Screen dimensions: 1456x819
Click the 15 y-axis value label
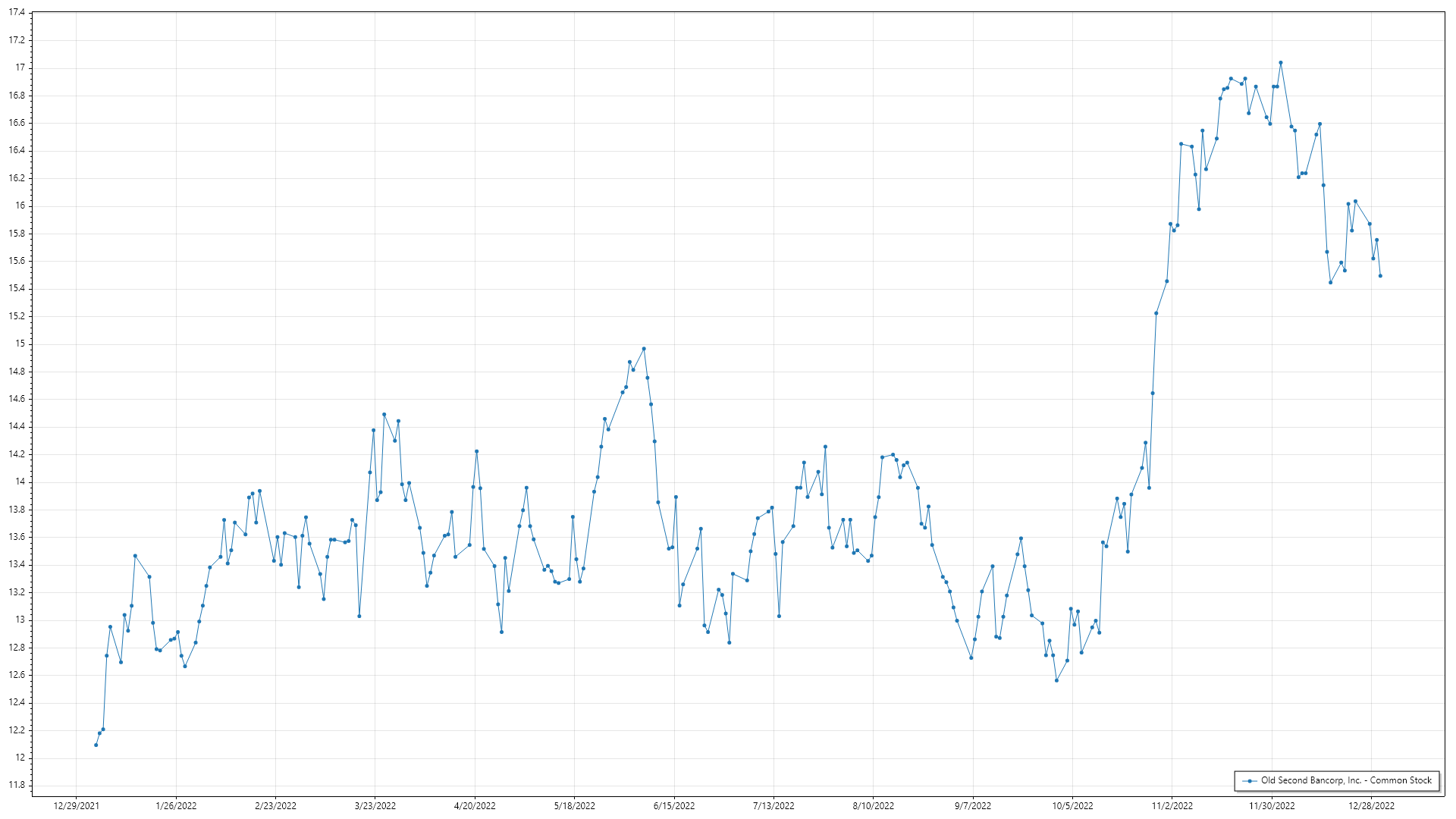[x=20, y=344]
